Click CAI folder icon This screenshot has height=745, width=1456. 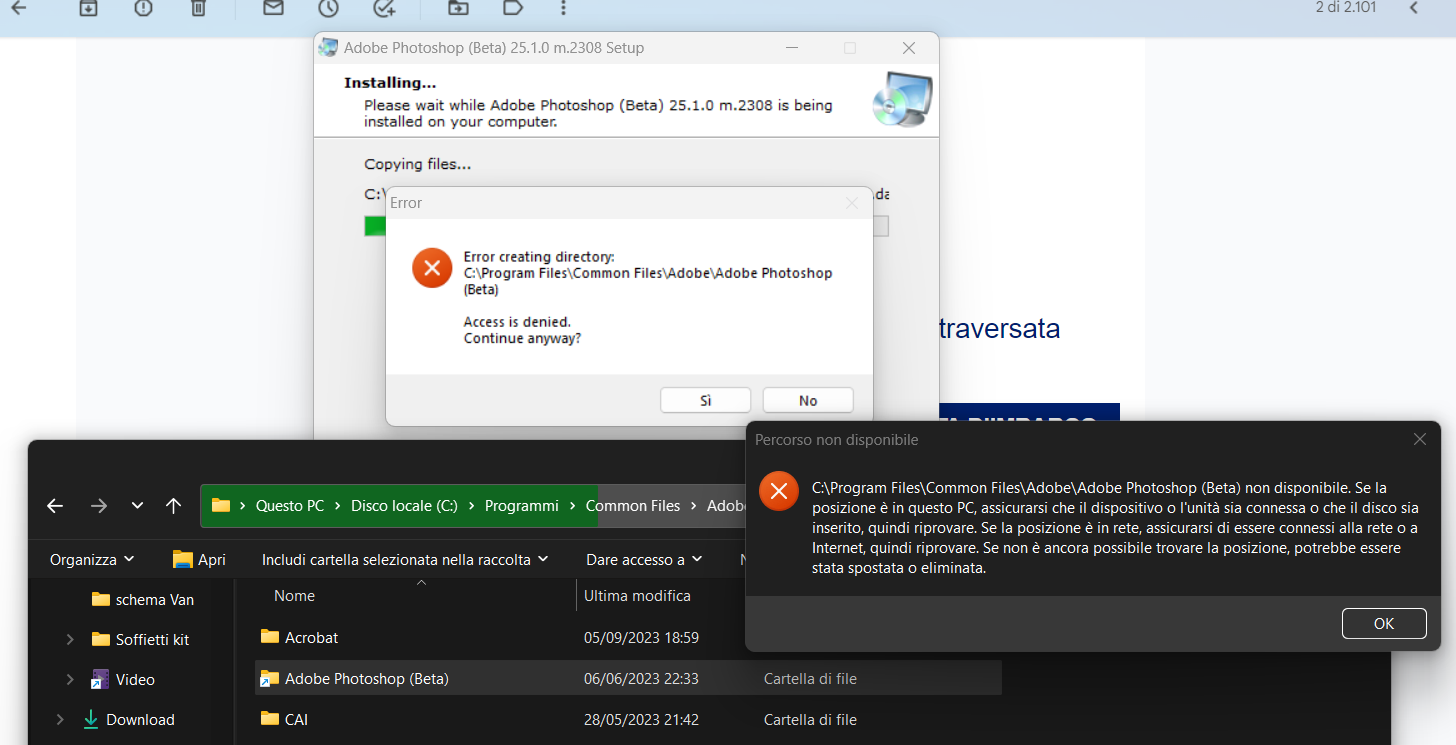coord(269,718)
